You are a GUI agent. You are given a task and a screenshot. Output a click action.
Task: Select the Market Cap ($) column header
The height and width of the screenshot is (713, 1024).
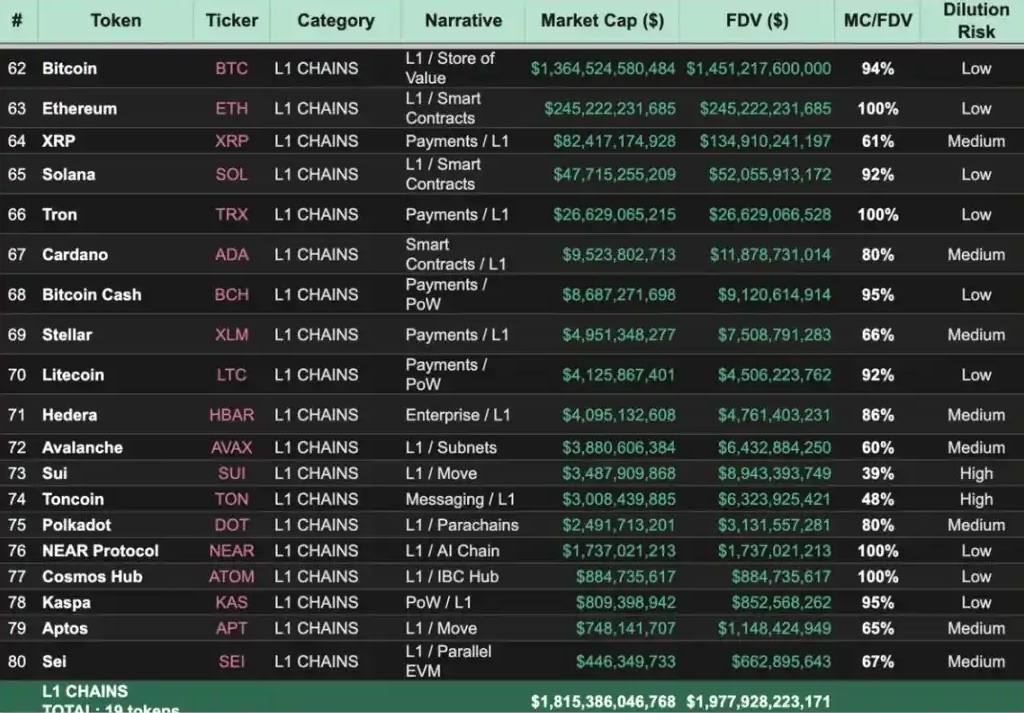tap(601, 21)
